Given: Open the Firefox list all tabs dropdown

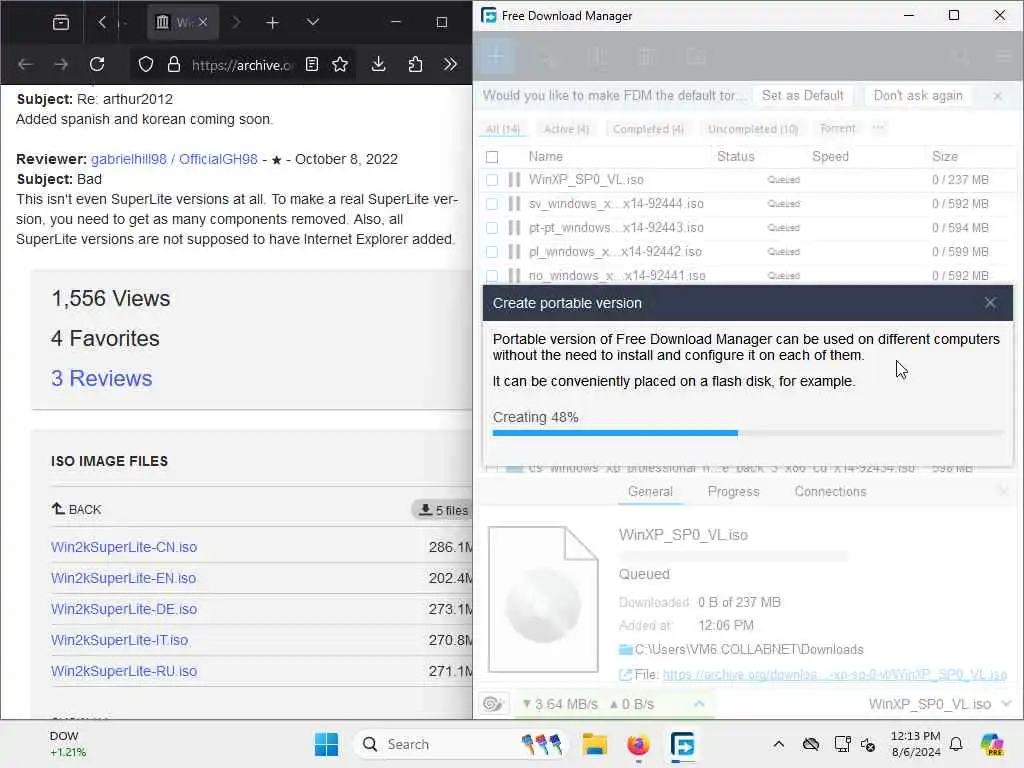Looking at the screenshot, I should click(x=313, y=22).
